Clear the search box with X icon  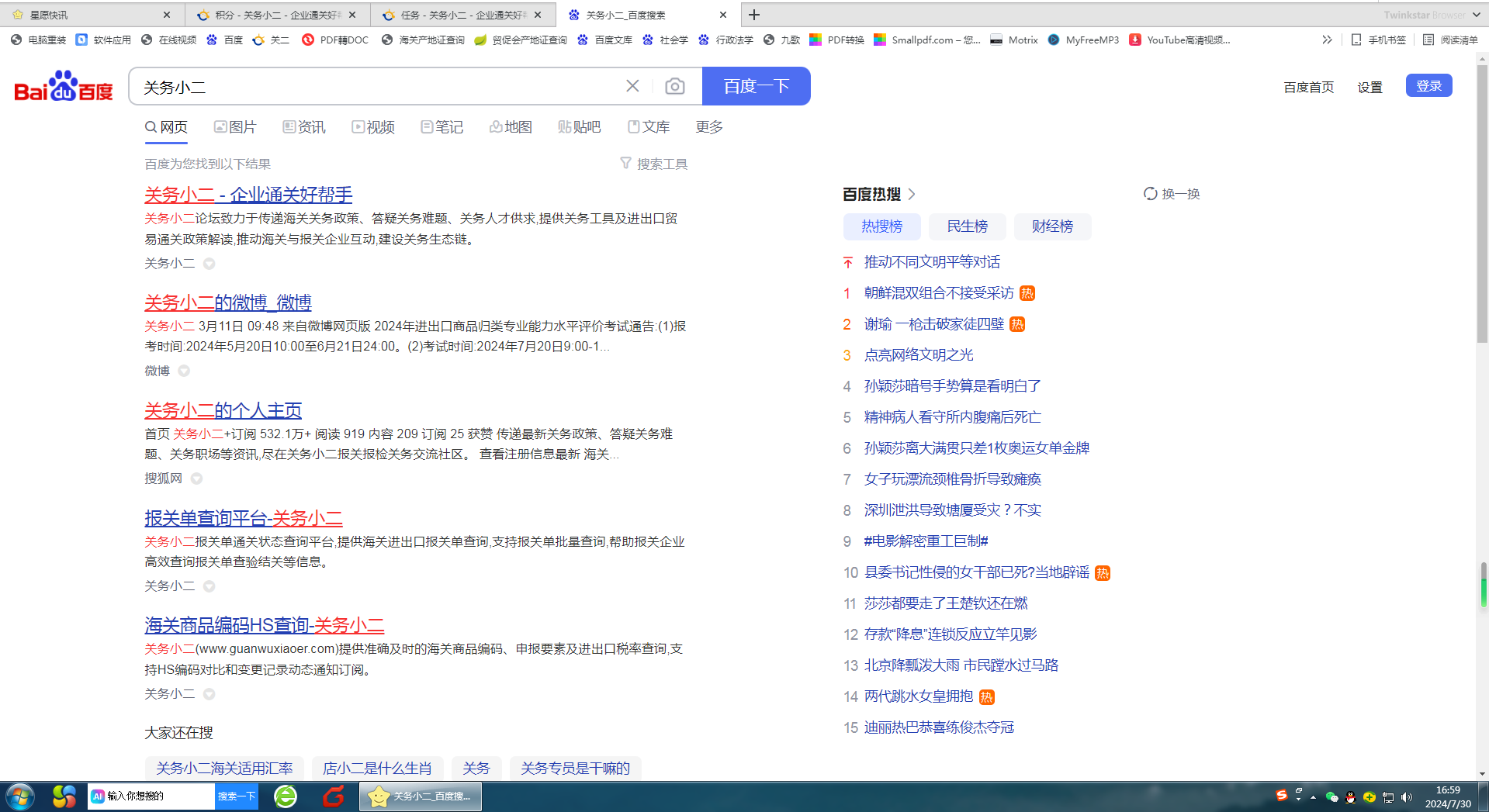[632, 86]
